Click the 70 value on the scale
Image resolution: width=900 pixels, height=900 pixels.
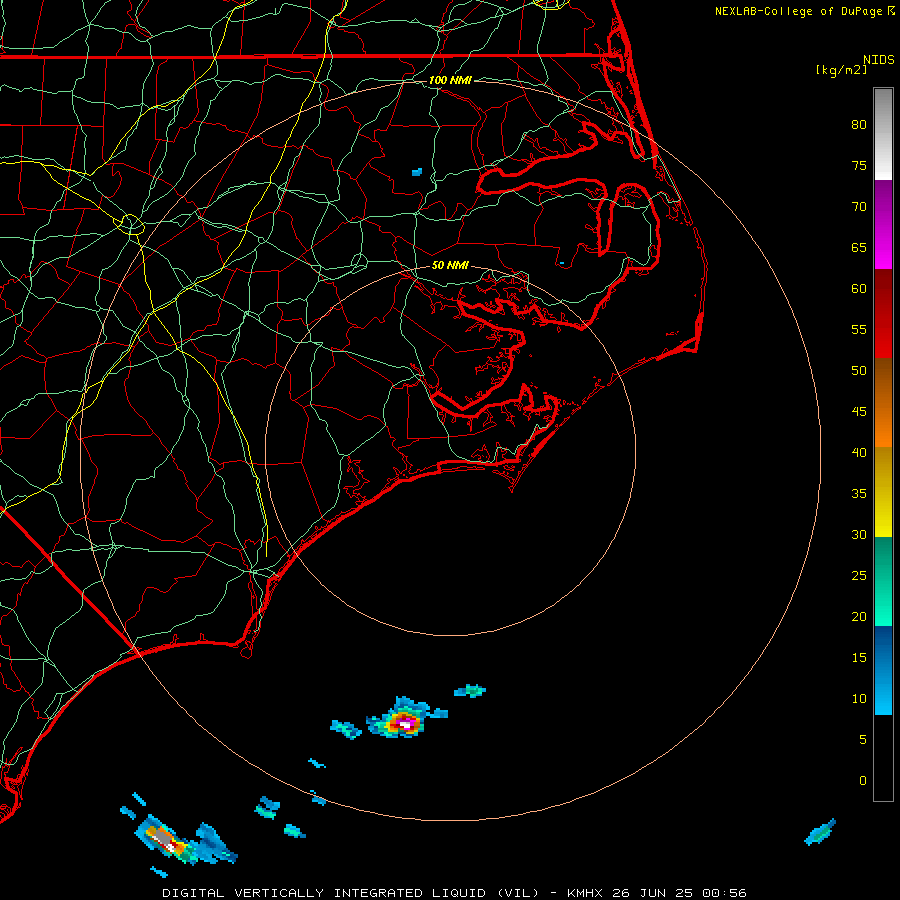click(x=859, y=207)
